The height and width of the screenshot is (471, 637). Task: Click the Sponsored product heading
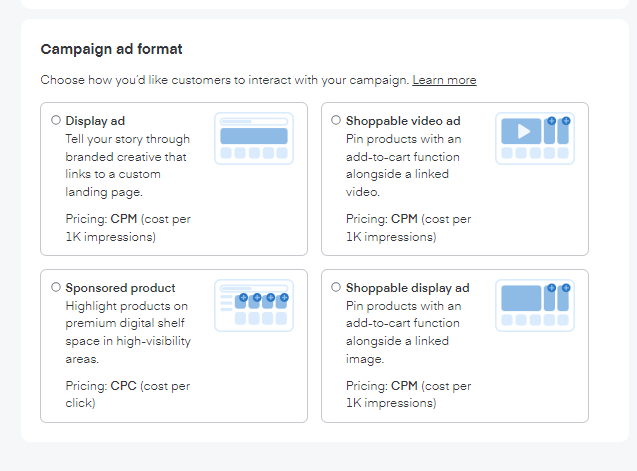120,288
